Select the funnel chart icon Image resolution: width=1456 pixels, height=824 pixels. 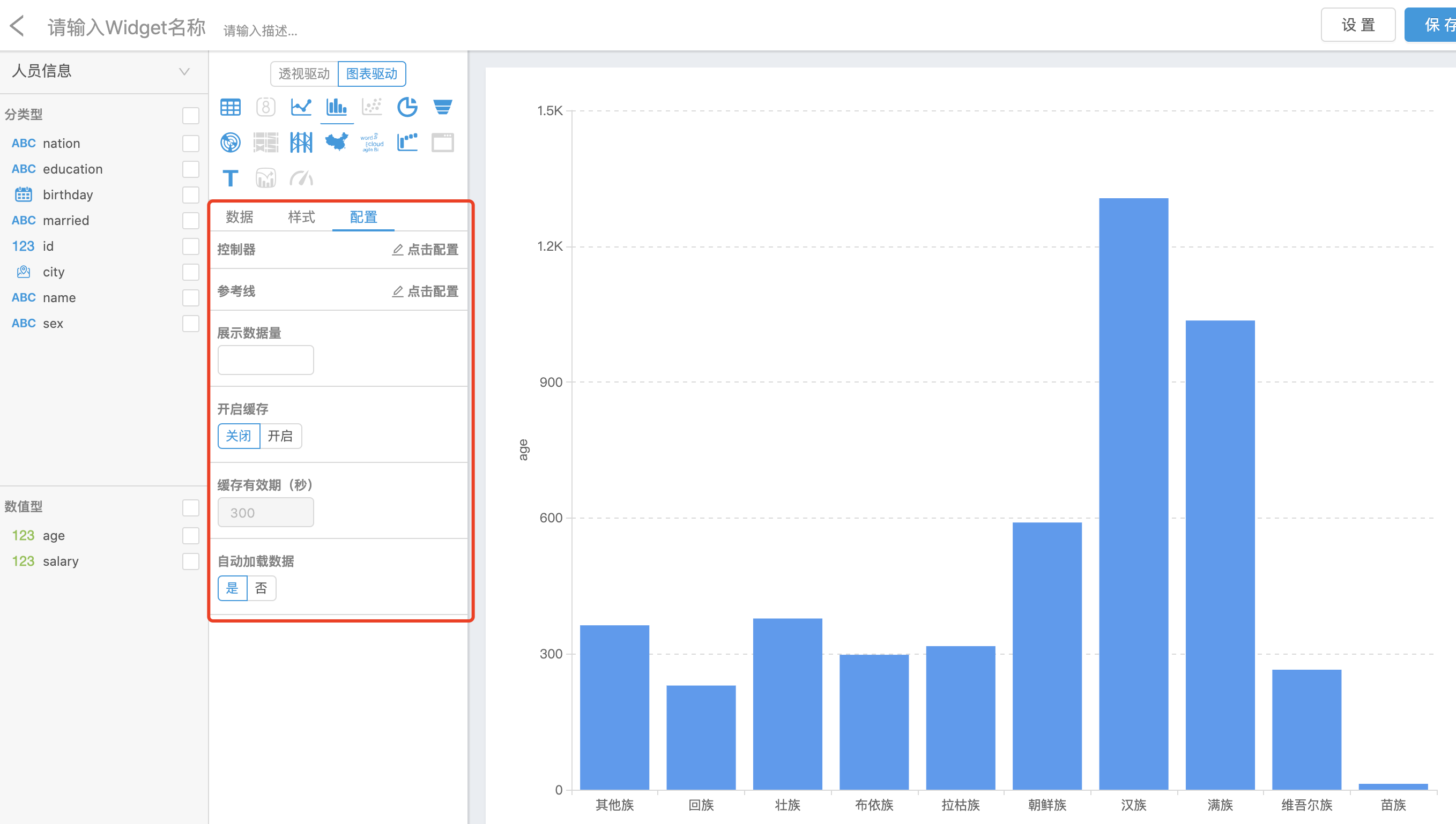tap(442, 107)
